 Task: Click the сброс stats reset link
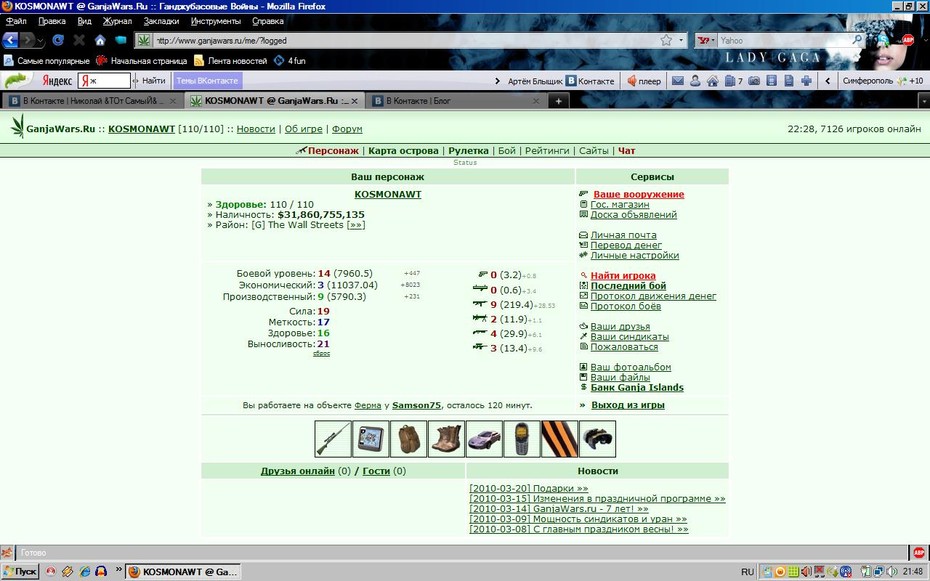[x=321, y=353]
